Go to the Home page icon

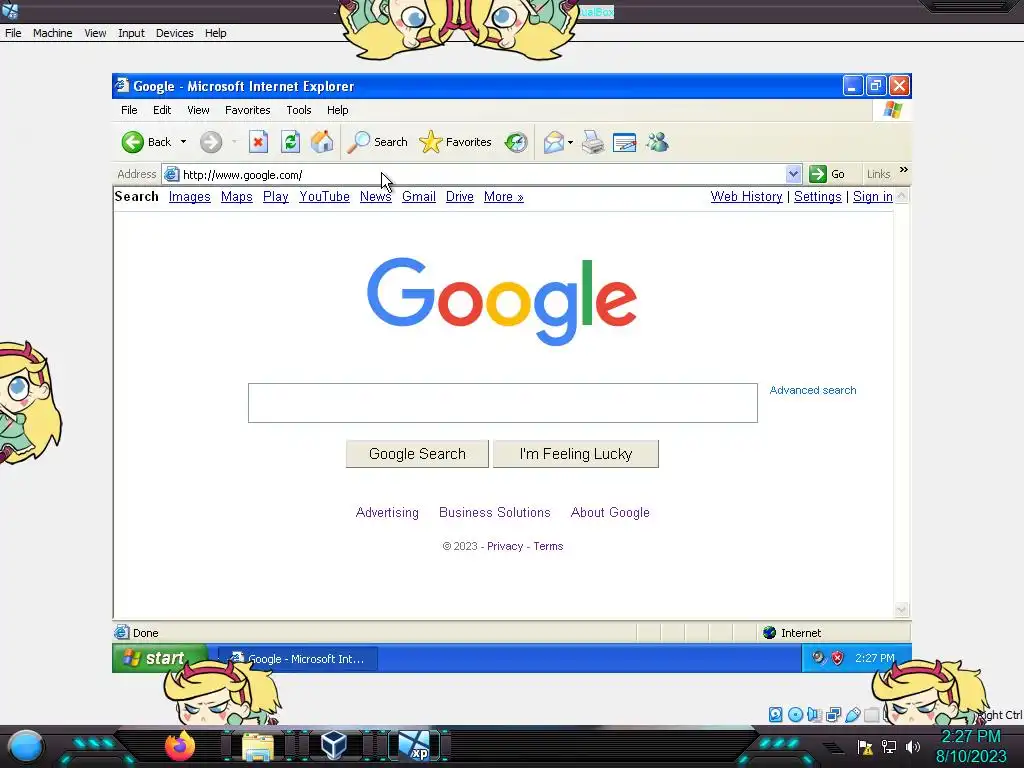[322, 142]
